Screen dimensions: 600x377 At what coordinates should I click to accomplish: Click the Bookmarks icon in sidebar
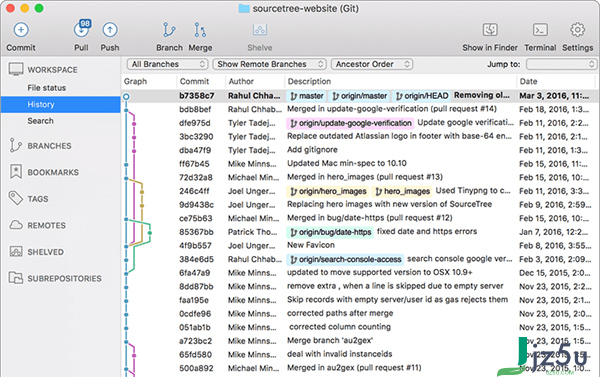point(16,172)
